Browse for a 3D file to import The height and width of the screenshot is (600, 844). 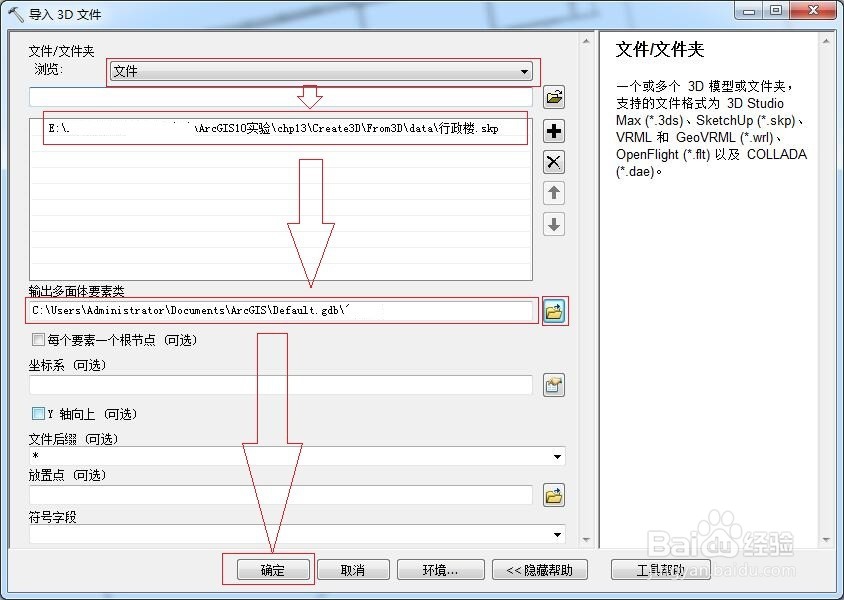tap(554, 97)
